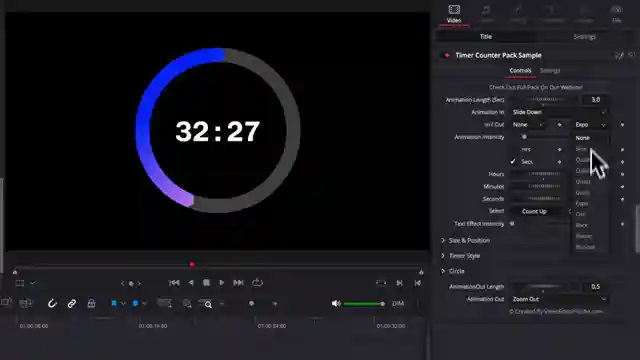Open the Settings tab next to Controls
Screen dimensions: 640x360
550,71
